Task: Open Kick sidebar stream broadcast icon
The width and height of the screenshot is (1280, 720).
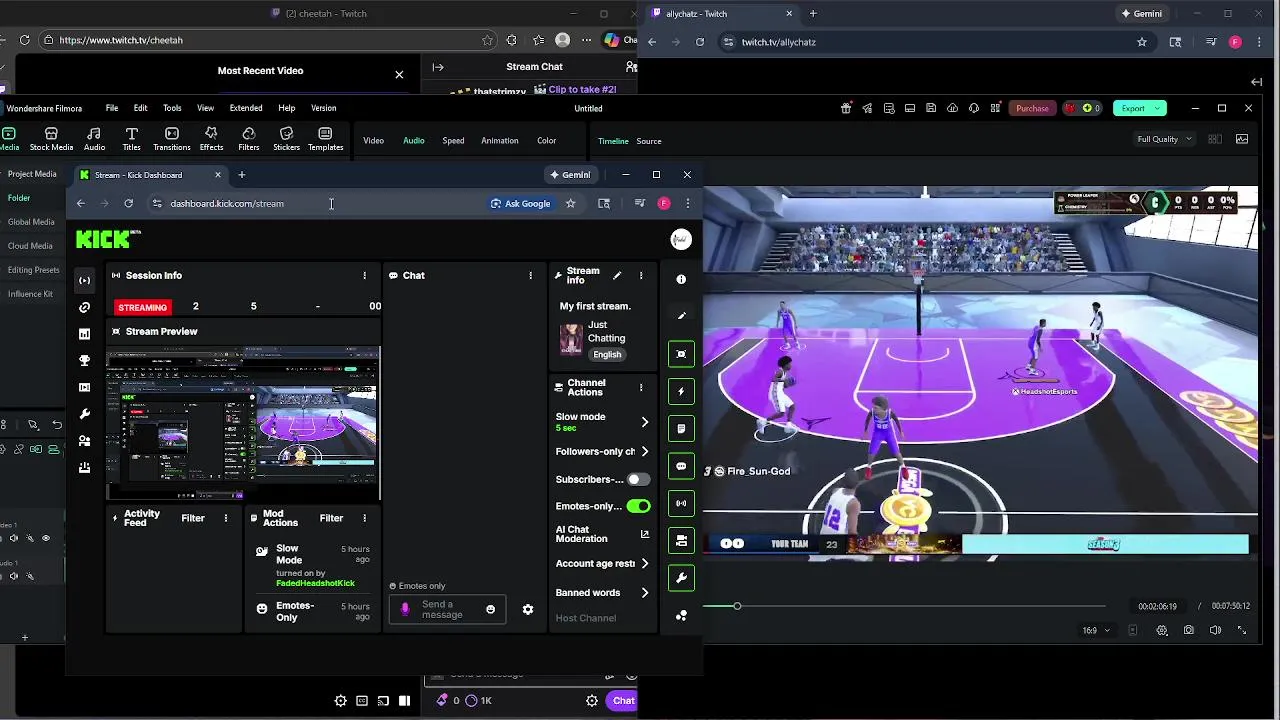Action: coord(84,280)
